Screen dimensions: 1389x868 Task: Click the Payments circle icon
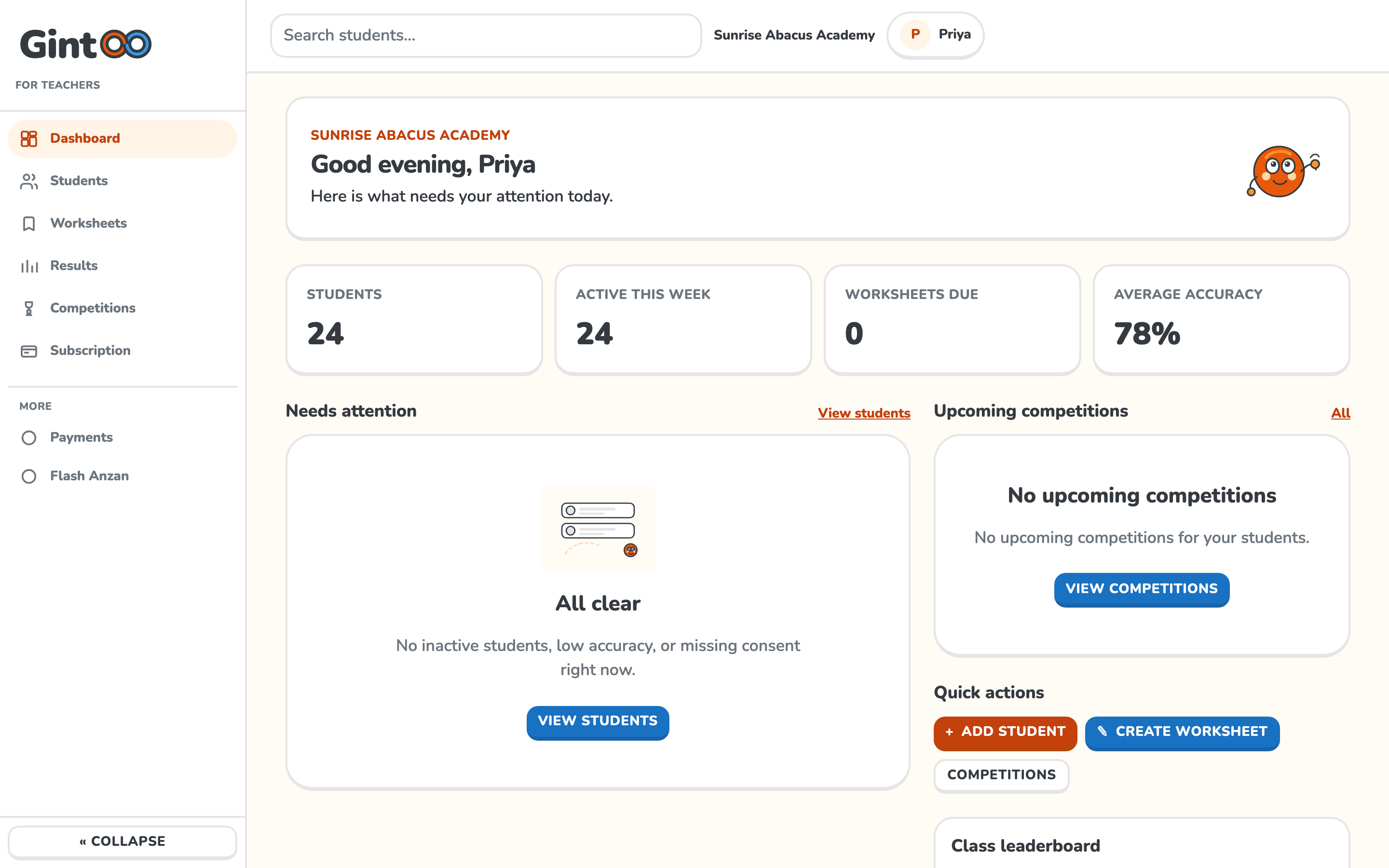29,437
